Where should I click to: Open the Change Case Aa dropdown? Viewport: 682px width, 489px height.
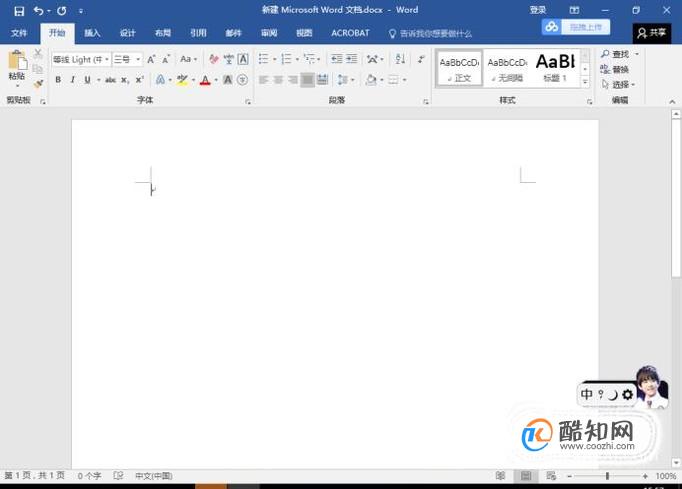(189, 59)
